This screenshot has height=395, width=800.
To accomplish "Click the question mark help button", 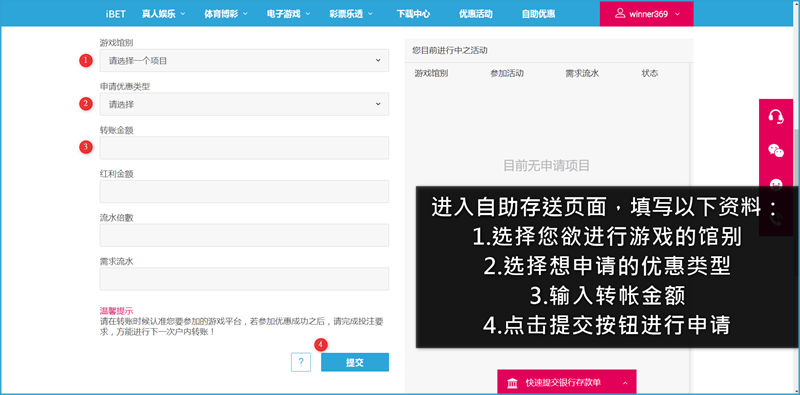I will point(301,362).
